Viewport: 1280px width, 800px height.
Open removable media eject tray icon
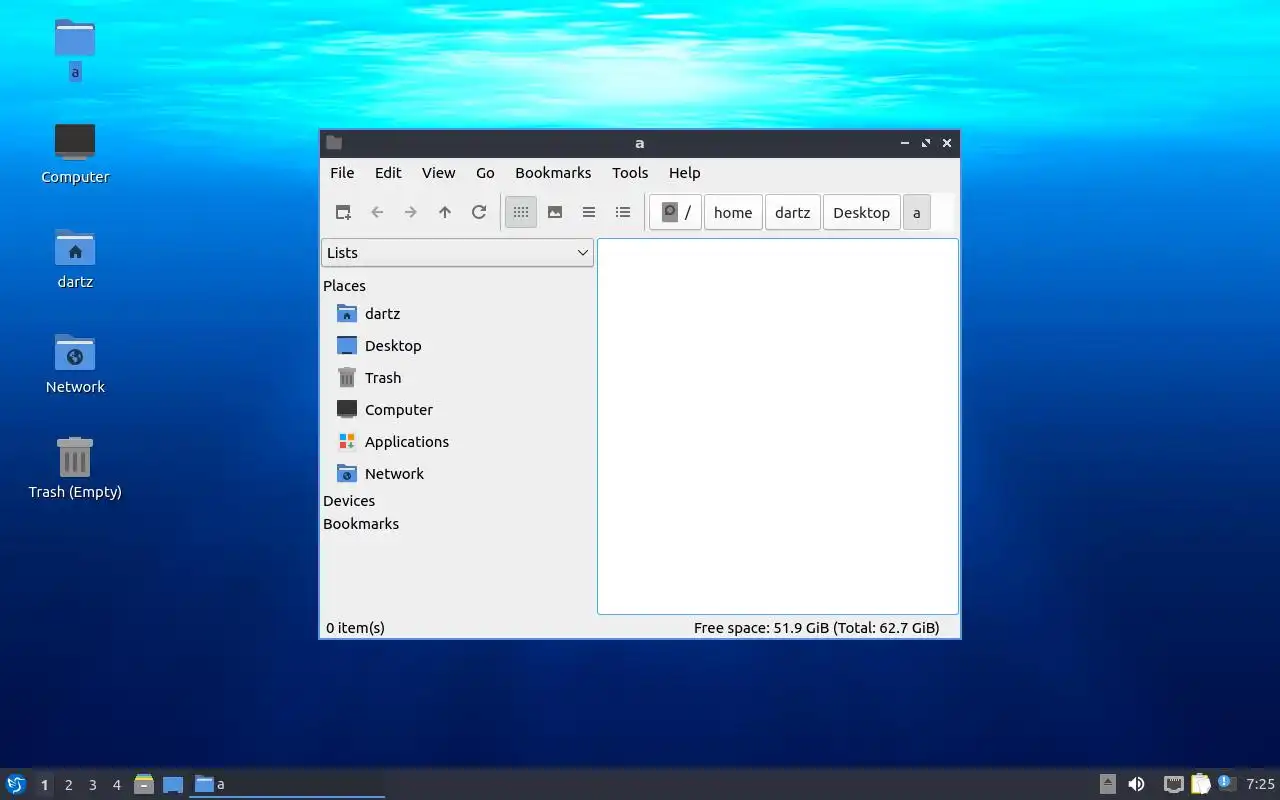1108,784
